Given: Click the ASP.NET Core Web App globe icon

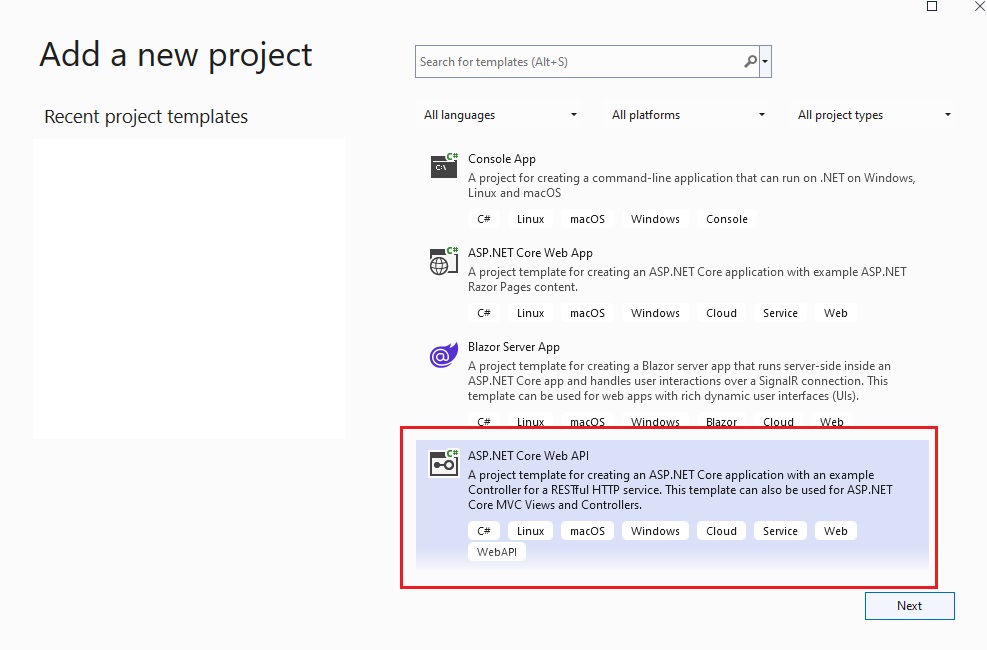Looking at the screenshot, I should tap(444, 261).
